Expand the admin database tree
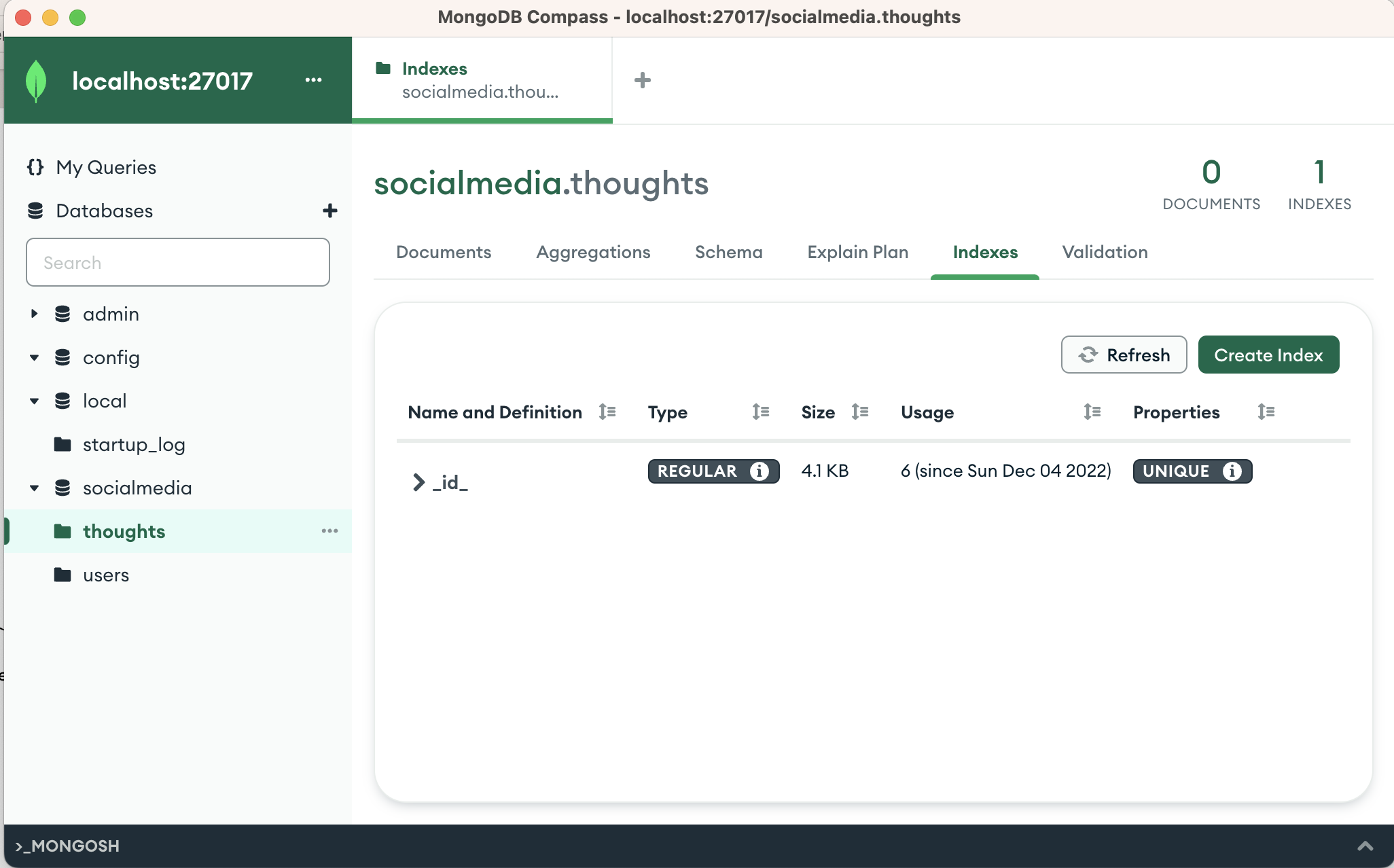Viewport: 1394px width, 868px height. (33, 314)
